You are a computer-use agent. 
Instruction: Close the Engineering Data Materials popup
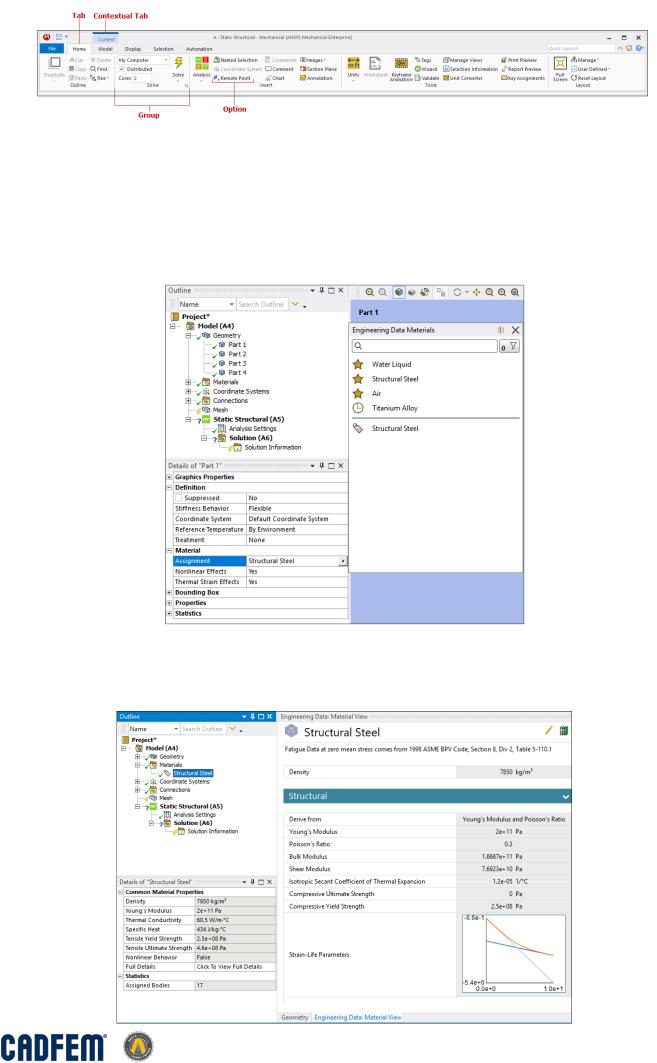point(515,330)
